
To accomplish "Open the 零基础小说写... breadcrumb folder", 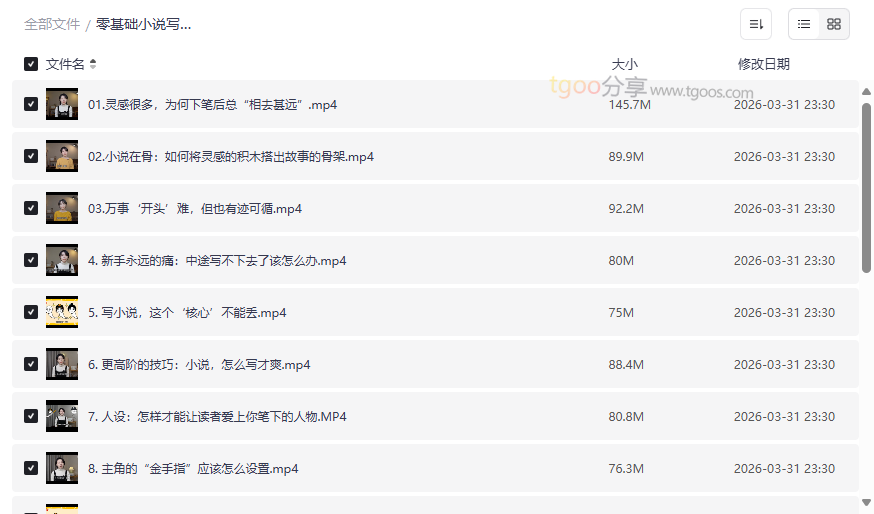I will (143, 24).
